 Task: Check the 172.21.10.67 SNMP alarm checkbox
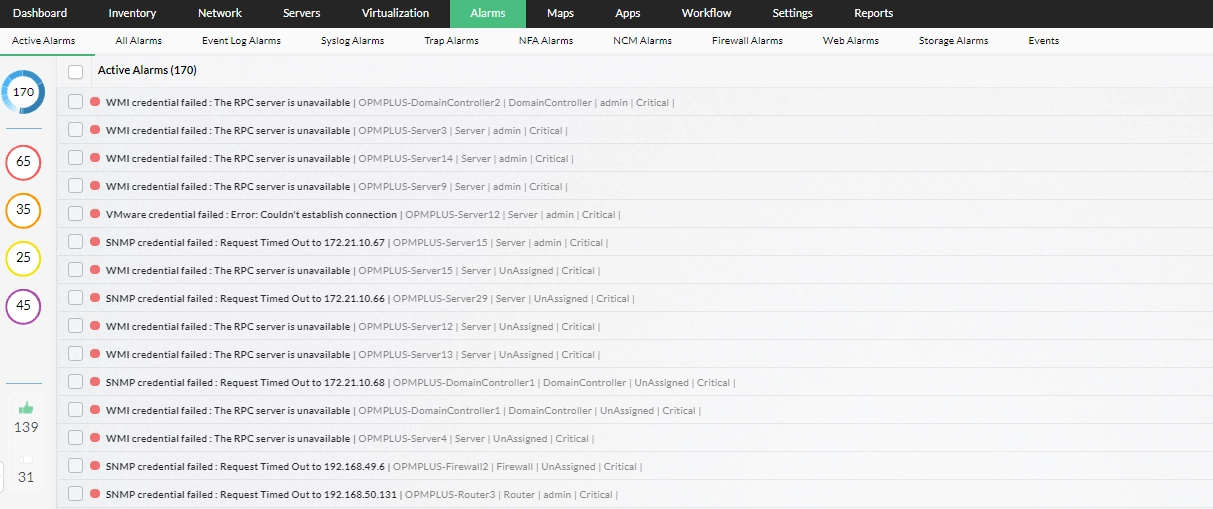click(x=75, y=242)
